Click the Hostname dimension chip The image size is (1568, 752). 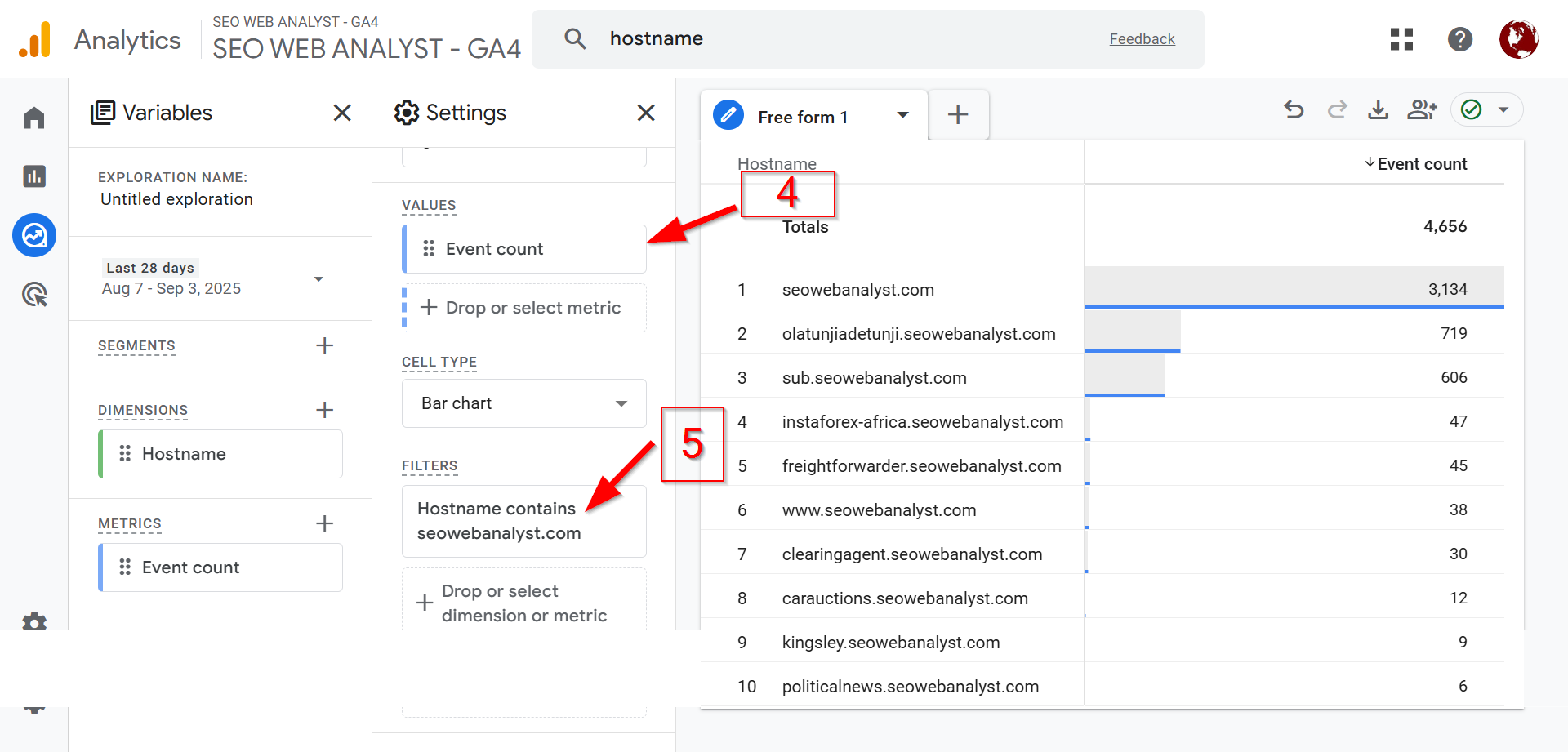(220, 454)
